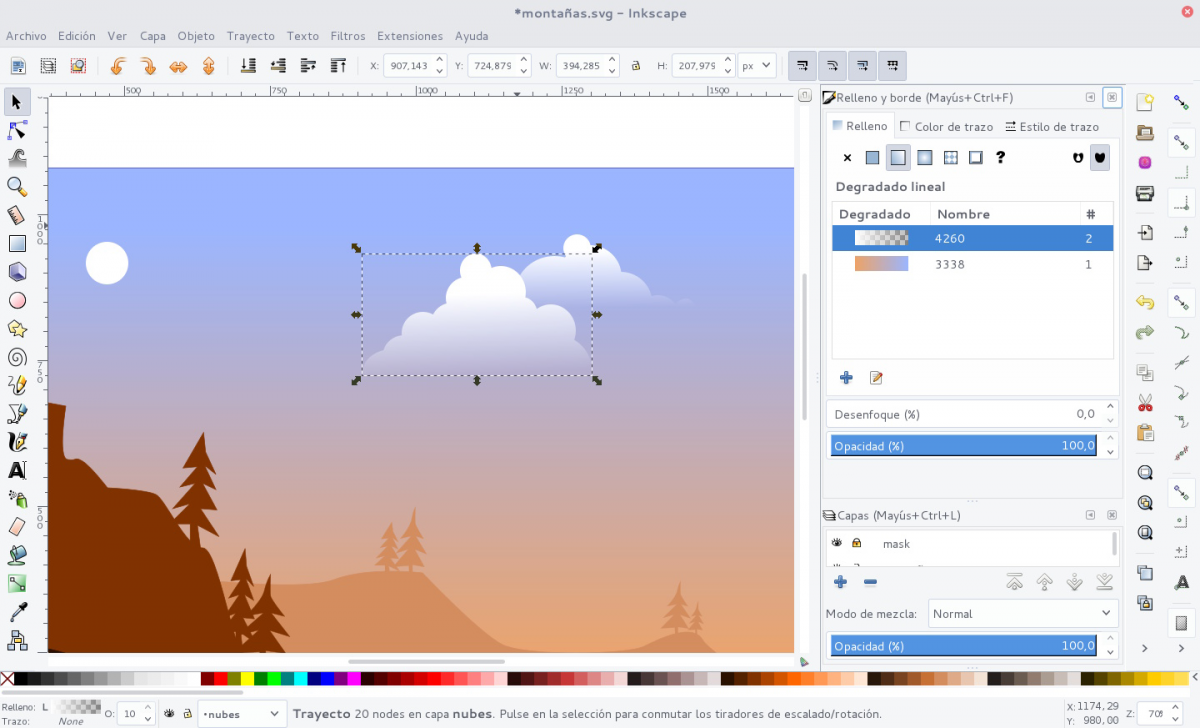Choose the Ellipse tool
The height and width of the screenshot is (728, 1200).
tap(17, 300)
